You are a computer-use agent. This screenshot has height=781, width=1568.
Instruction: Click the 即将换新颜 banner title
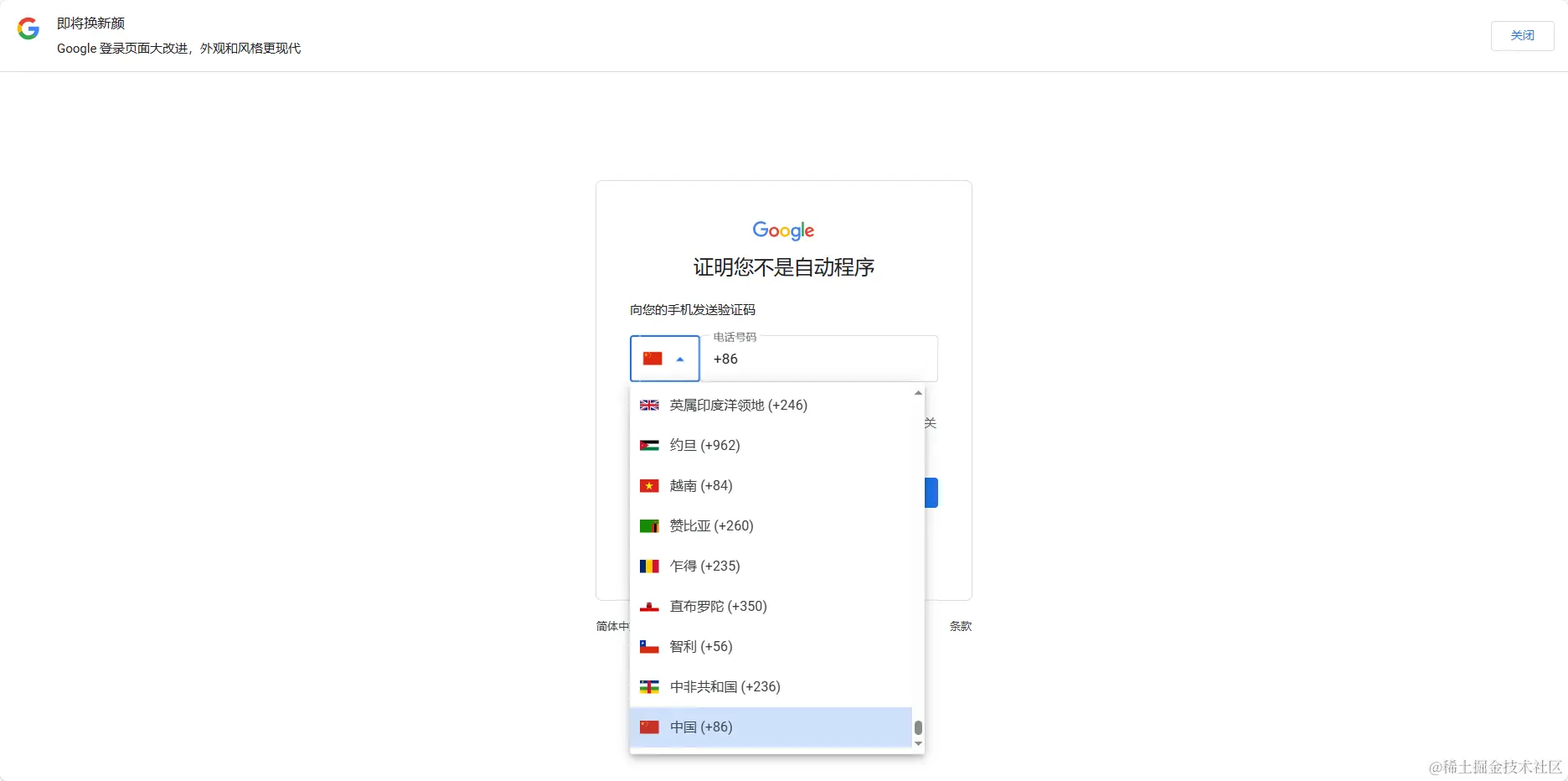pyautogui.click(x=90, y=23)
